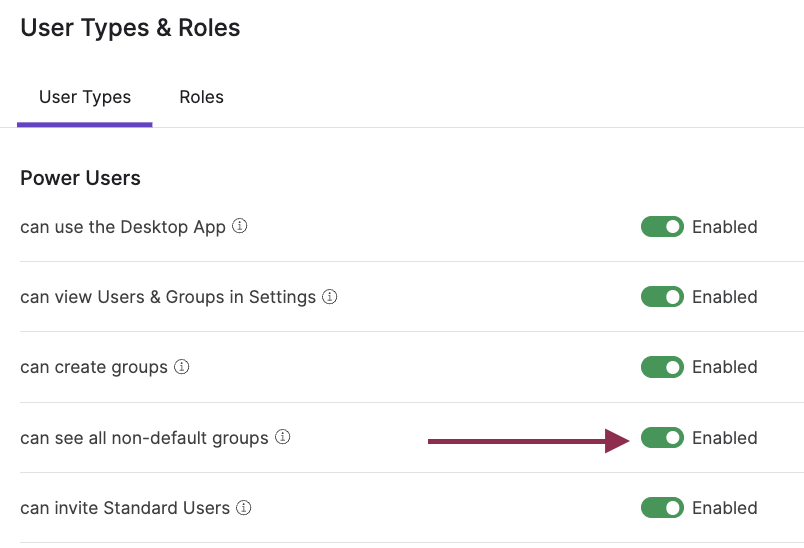View info tooltip for 'can see all non-default groups'
This screenshot has height=548, width=804.
click(x=283, y=437)
